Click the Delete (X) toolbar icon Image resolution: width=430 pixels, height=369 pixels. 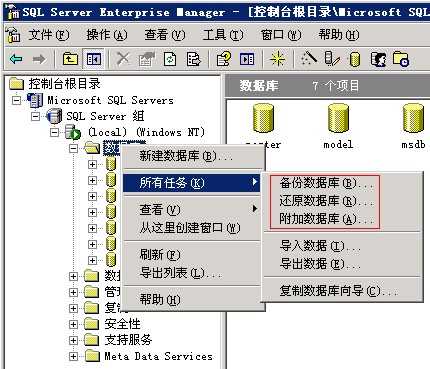click(x=123, y=59)
